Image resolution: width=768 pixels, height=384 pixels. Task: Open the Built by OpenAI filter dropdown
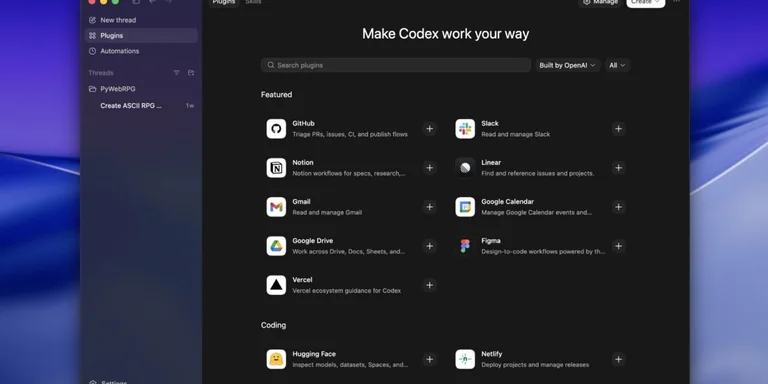point(568,65)
